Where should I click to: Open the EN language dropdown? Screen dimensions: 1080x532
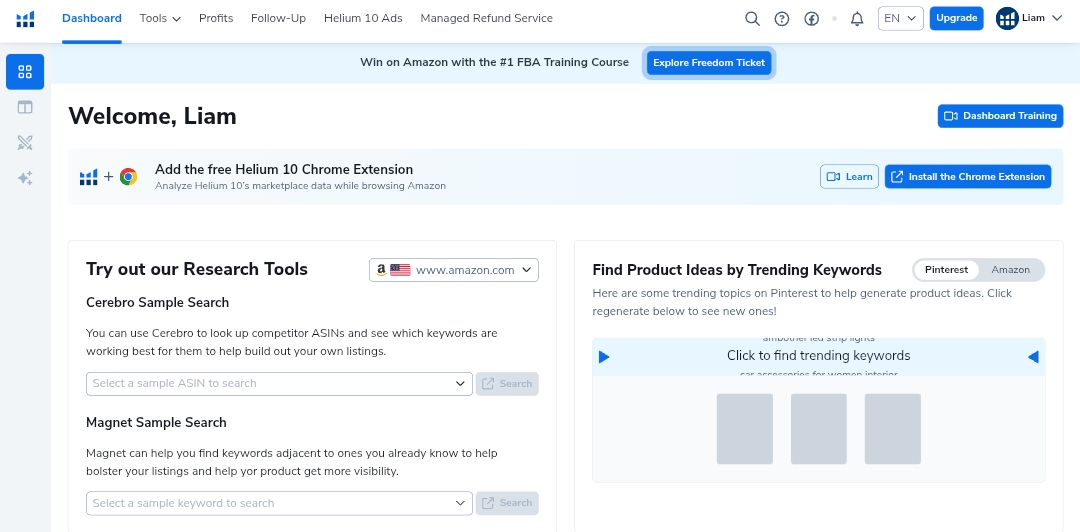coord(900,19)
